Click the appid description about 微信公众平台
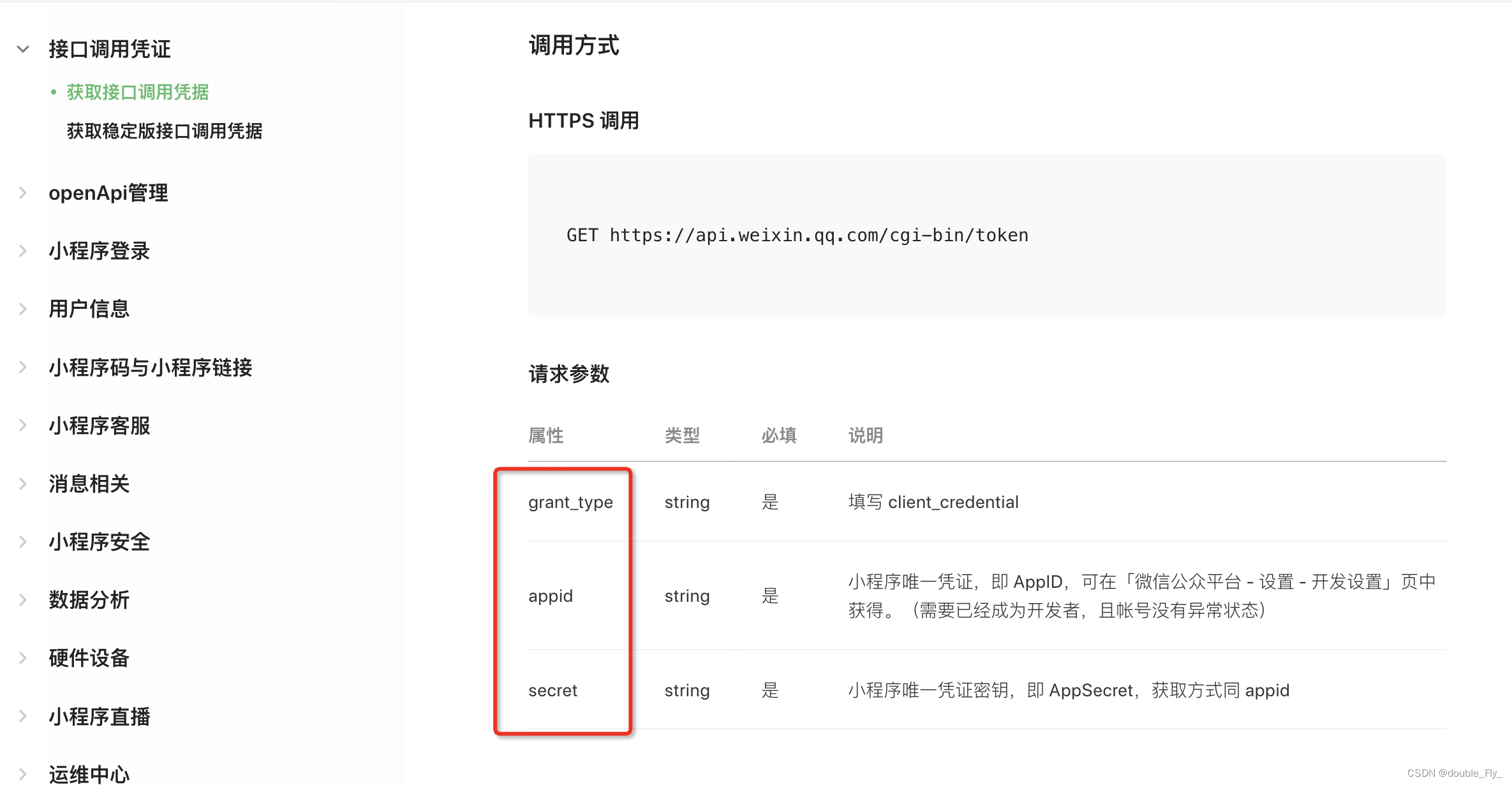 1142,596
